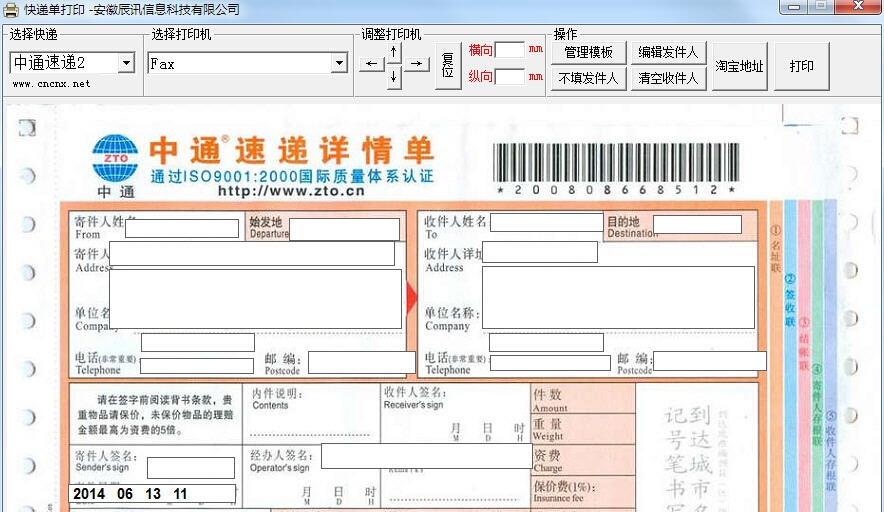Image resolution: width=884 pixels, height=512 pixels.
Task: Click the waybill barcode 200808668512
Action: pos(616,168)
